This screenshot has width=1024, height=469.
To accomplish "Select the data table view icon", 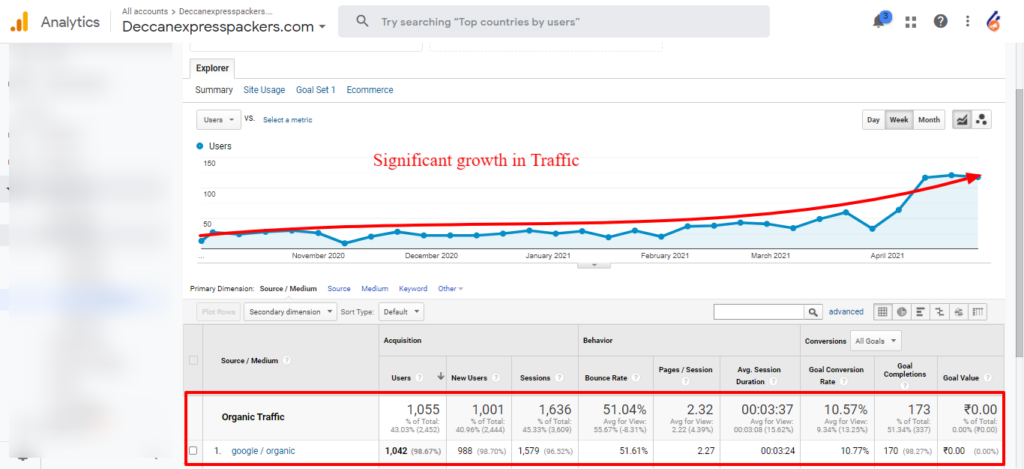I will click(882, 312).
